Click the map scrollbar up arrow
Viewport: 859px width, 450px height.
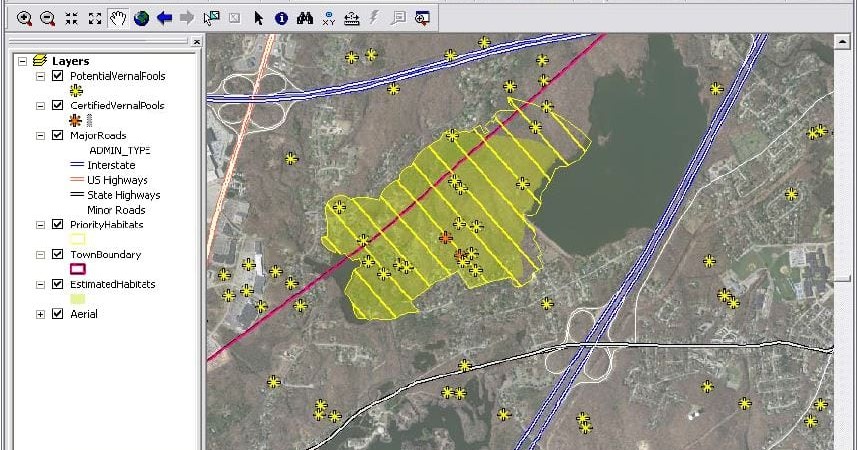[x=842, y=41]
